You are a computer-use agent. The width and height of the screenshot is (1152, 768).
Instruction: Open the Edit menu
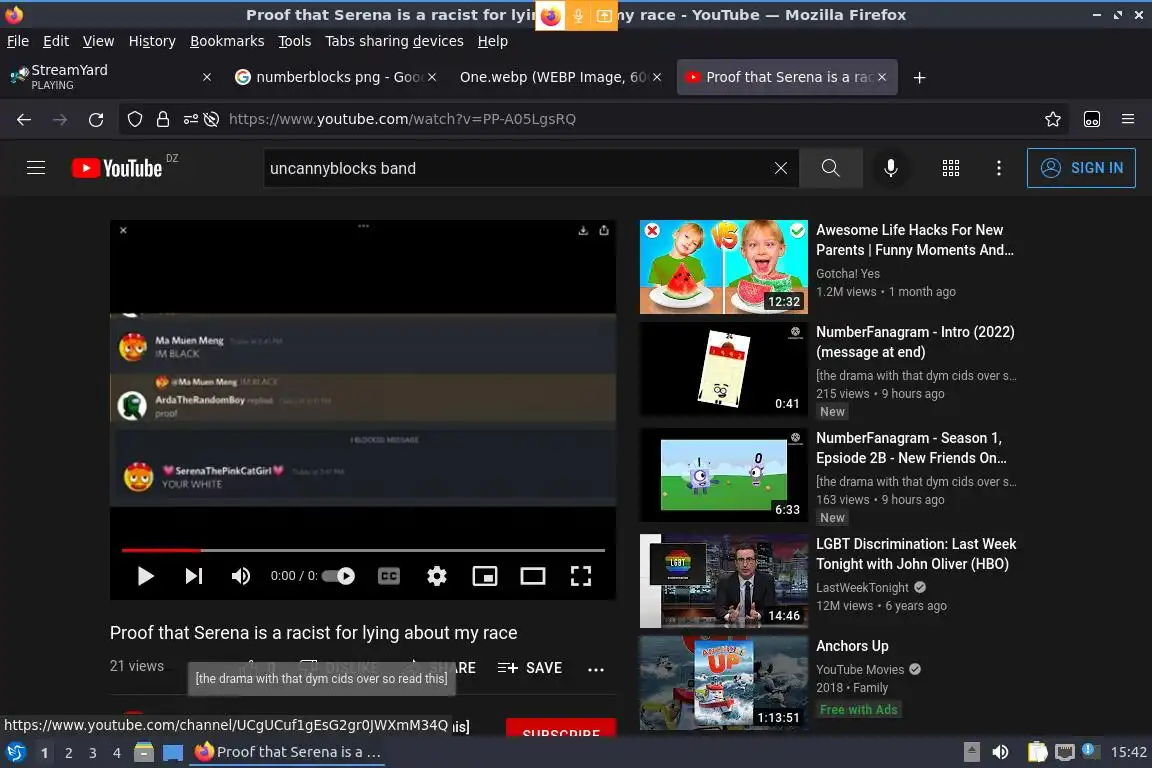point(56,41)
